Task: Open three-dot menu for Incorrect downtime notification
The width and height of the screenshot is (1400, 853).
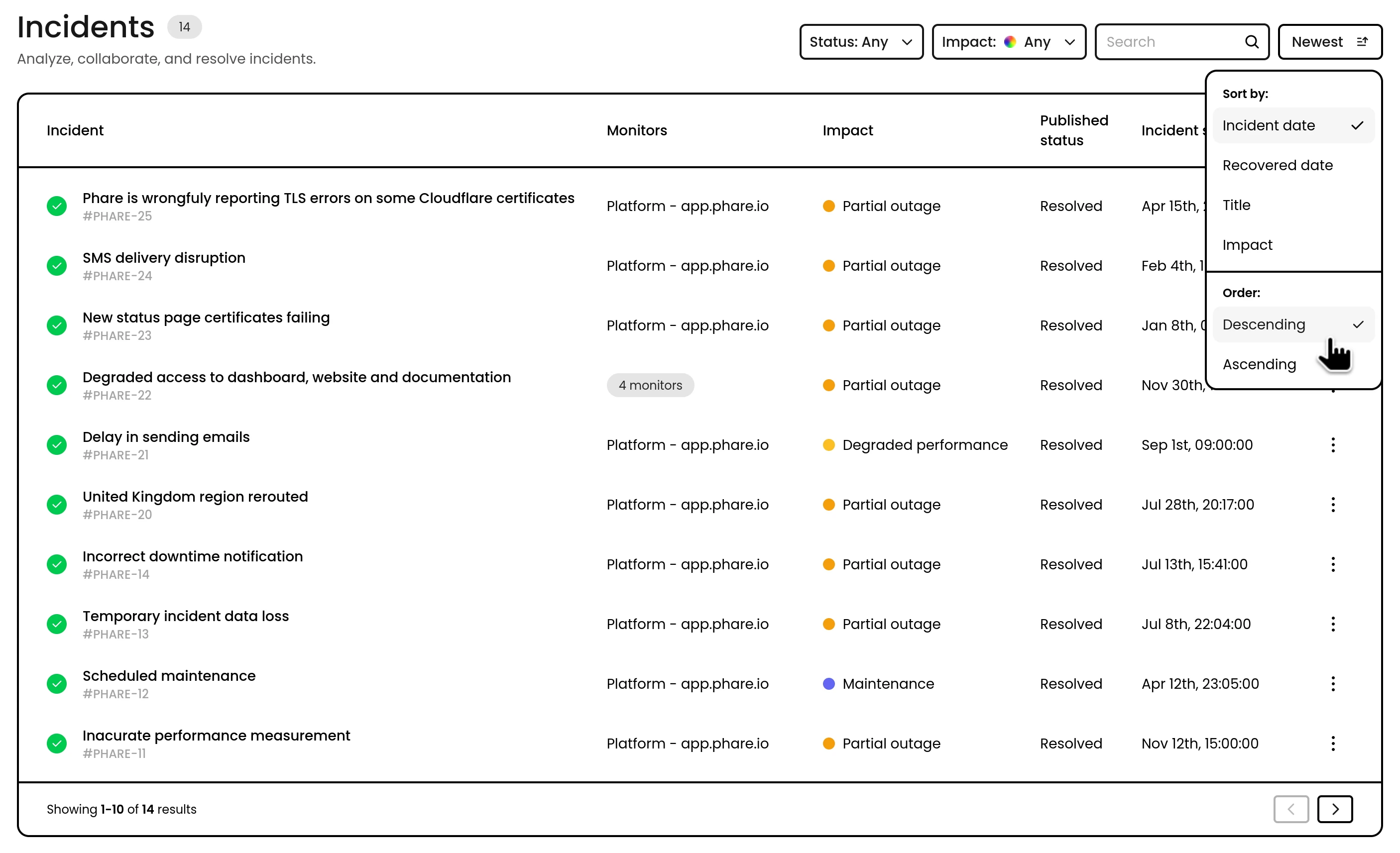Action: (1332, 564)
